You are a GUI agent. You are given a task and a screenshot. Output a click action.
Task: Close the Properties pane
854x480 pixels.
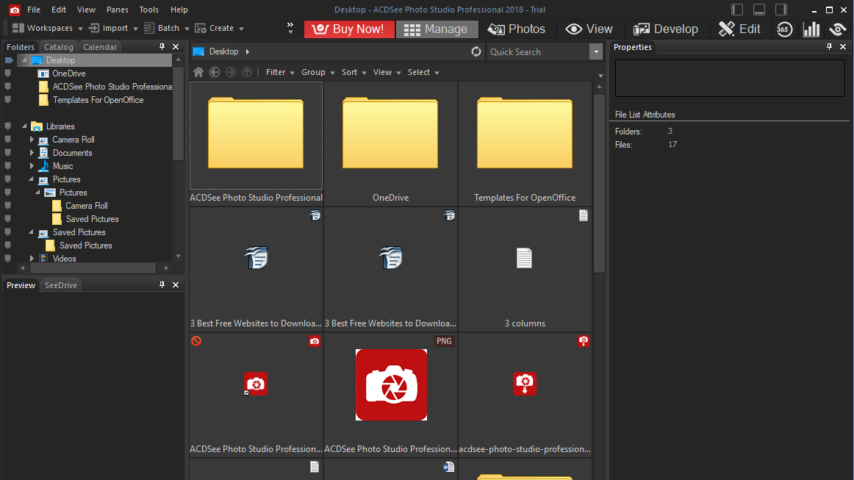point(843,47)
